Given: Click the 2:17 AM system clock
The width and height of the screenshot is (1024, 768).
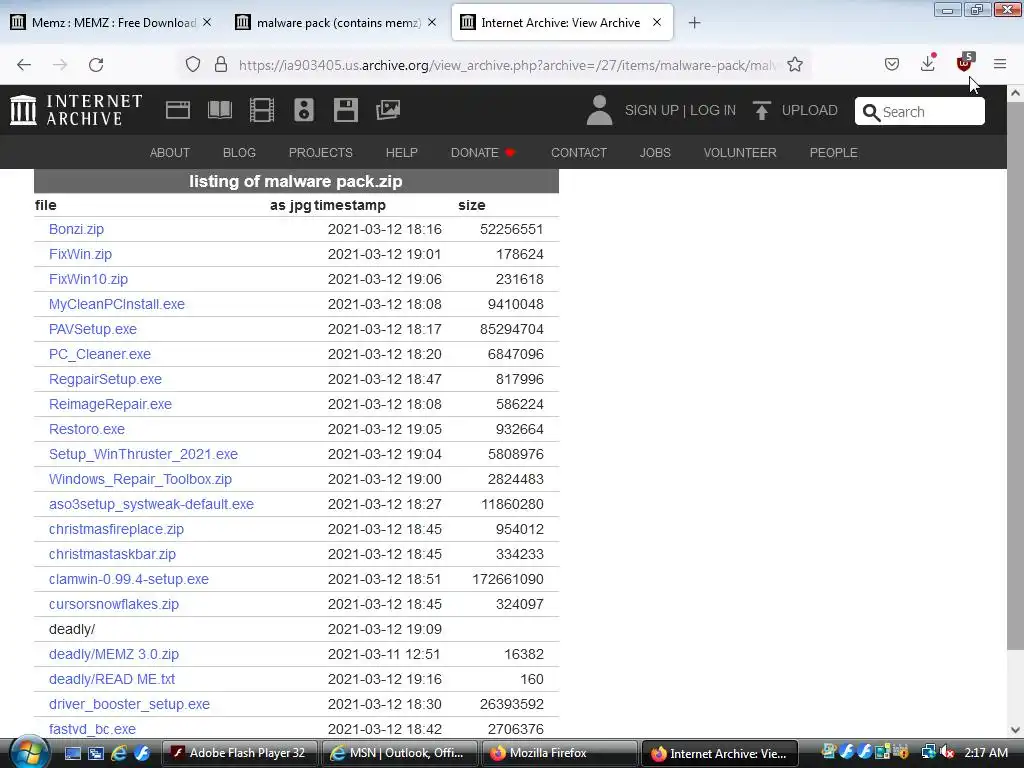Looking at the screenshot, I should coord(985,753).
